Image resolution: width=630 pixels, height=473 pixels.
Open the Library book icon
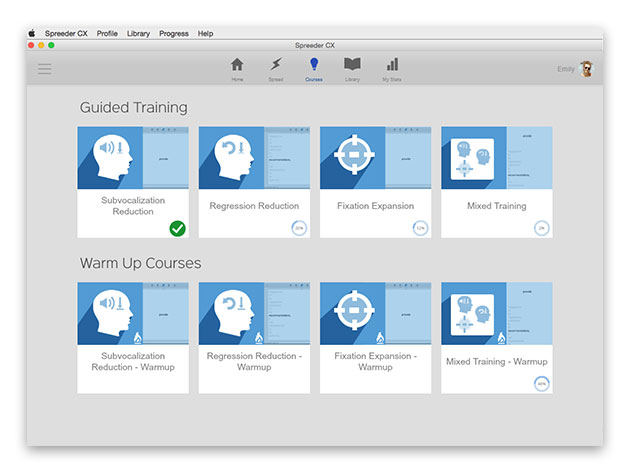(352, 64)
